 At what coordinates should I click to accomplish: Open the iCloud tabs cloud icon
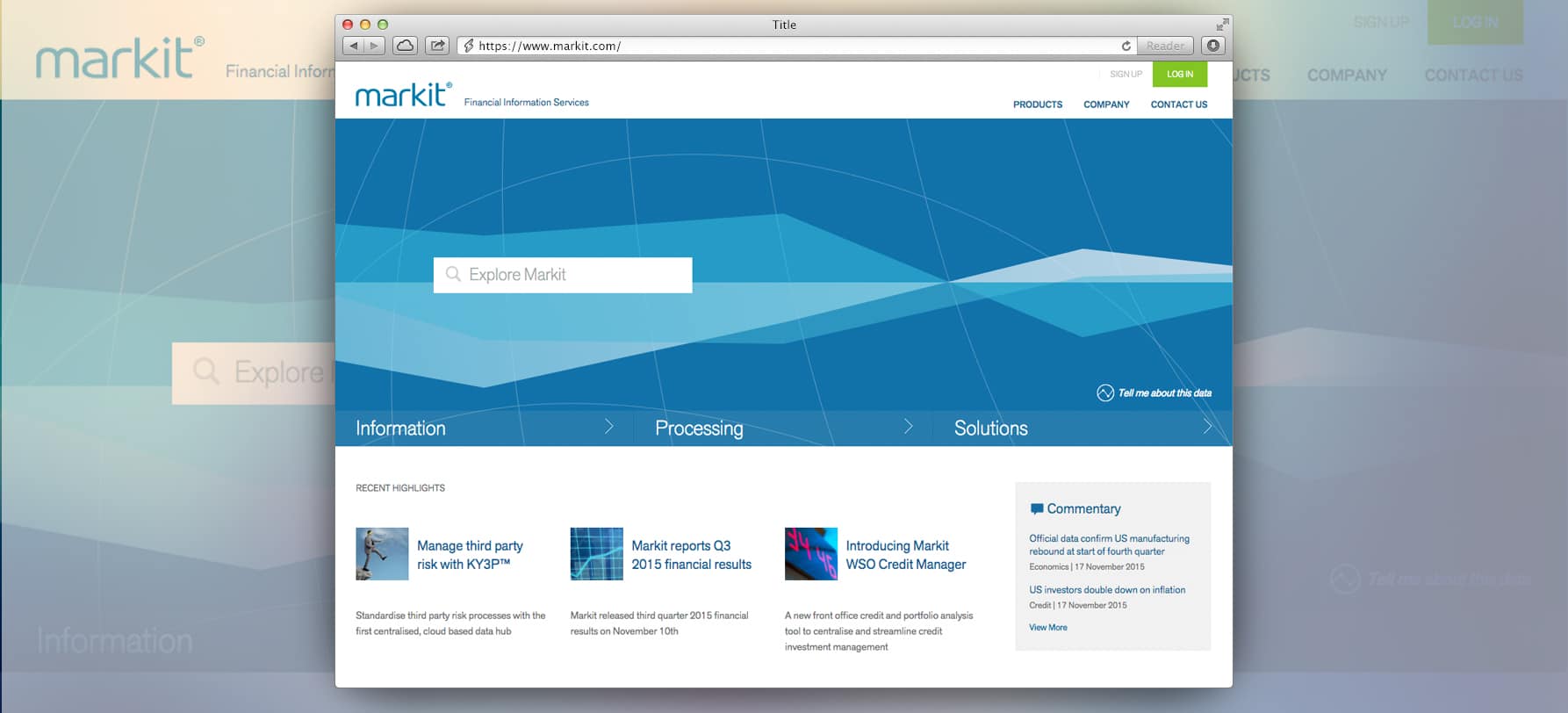(x=405, y=46)
